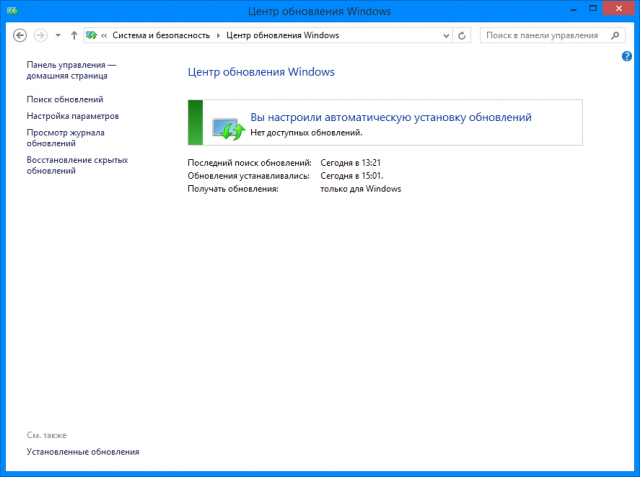Click the Forward navigation arrow
This screenshot has height=477, width=640.
pyautogui.click(x=40, y=35)
